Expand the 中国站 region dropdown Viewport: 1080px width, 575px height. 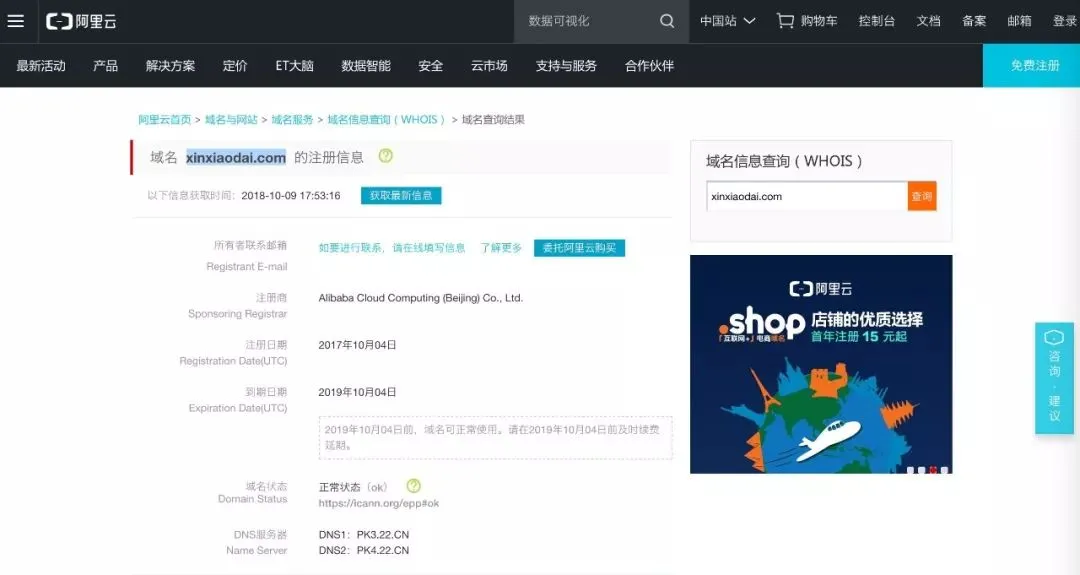(727, 21)
